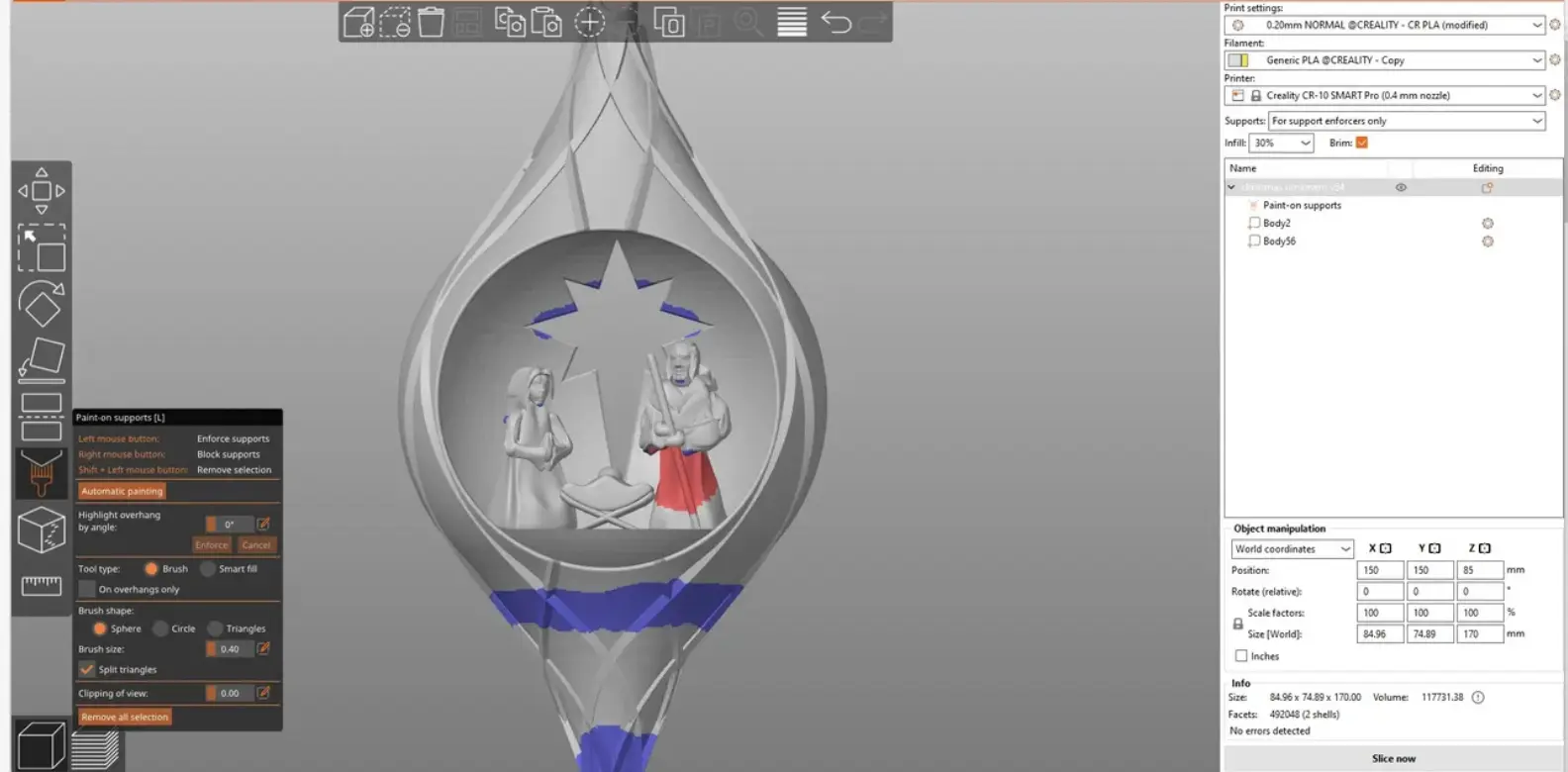The height and width of the screenshot is (772, 1568).
Task: Open the Supports dropdown
Action: (1407, 121)
